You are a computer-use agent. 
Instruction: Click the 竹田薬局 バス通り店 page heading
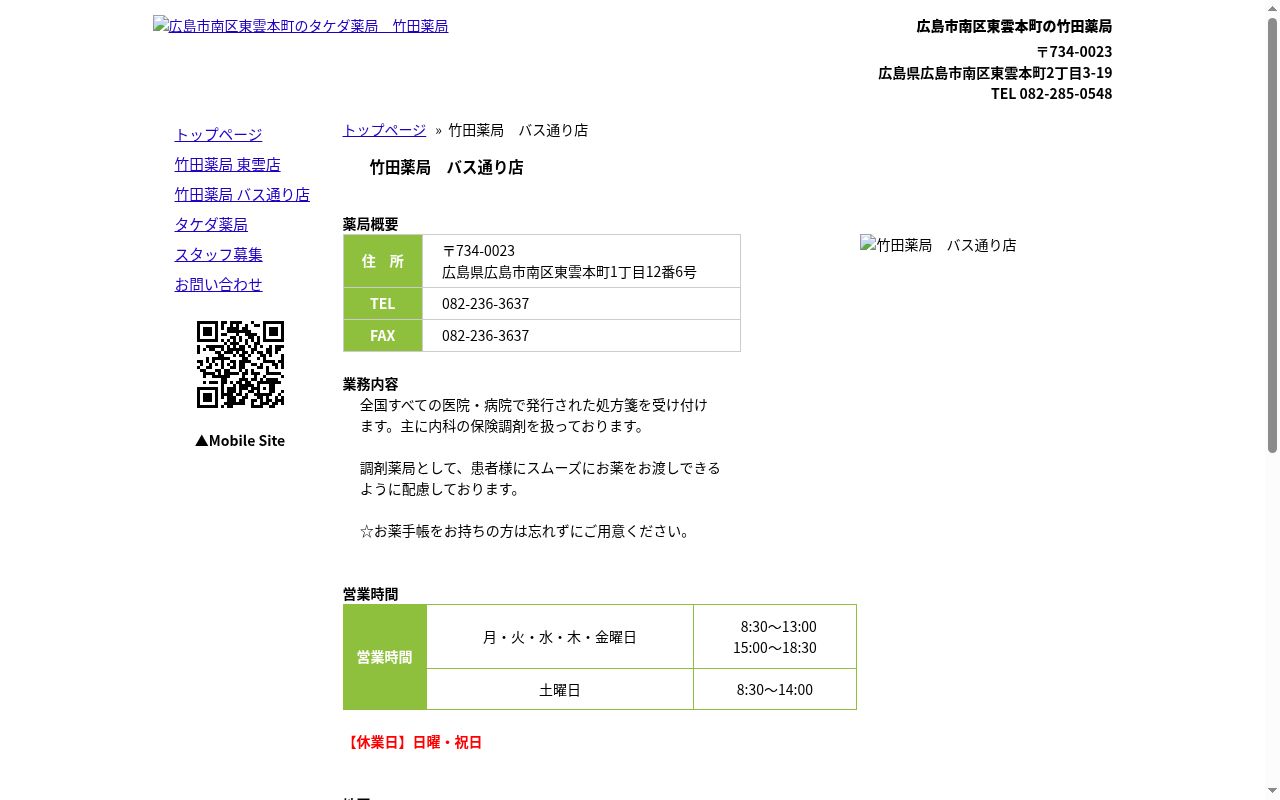(446, 167)
